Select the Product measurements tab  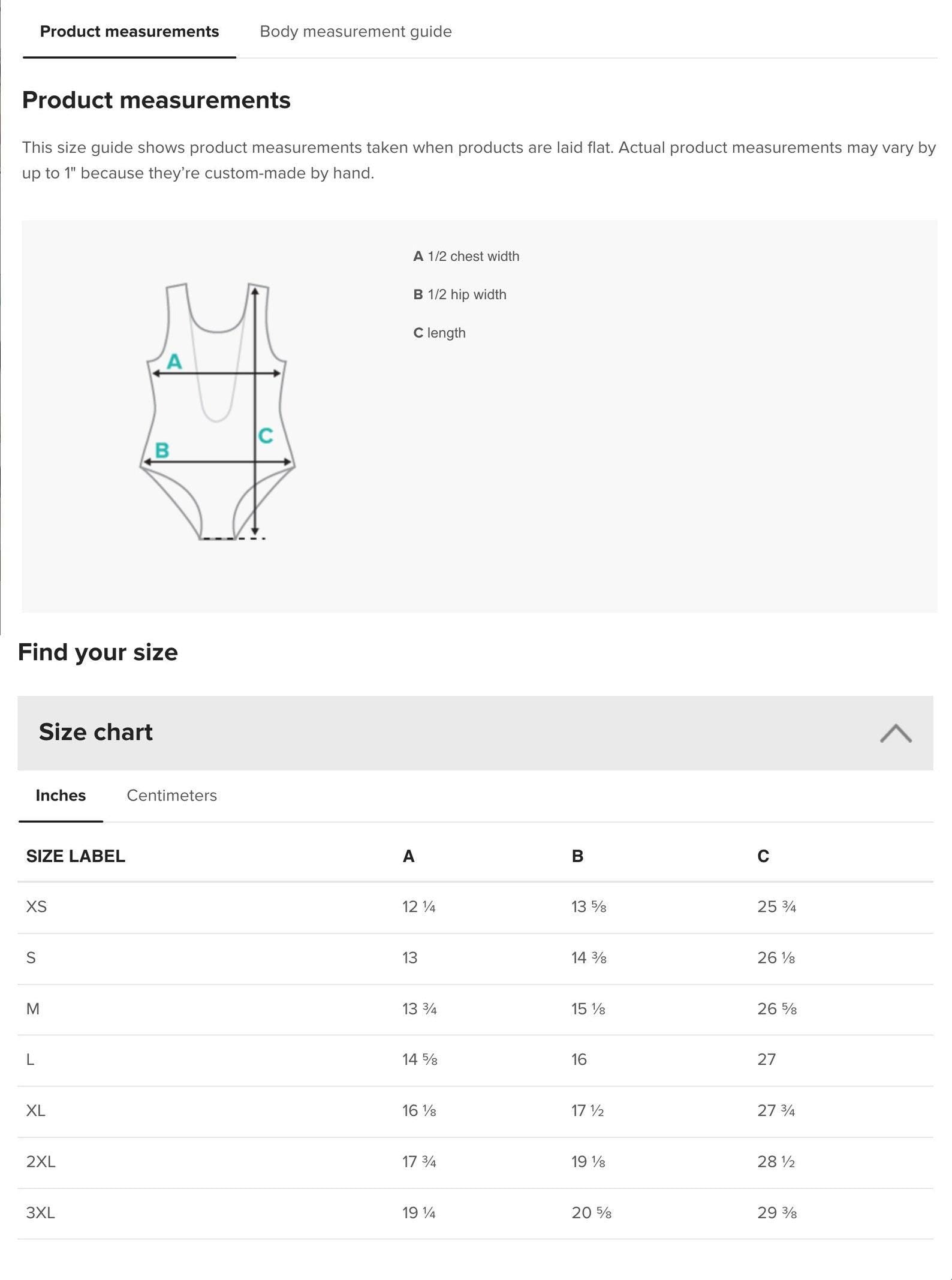tap(129, 32)
